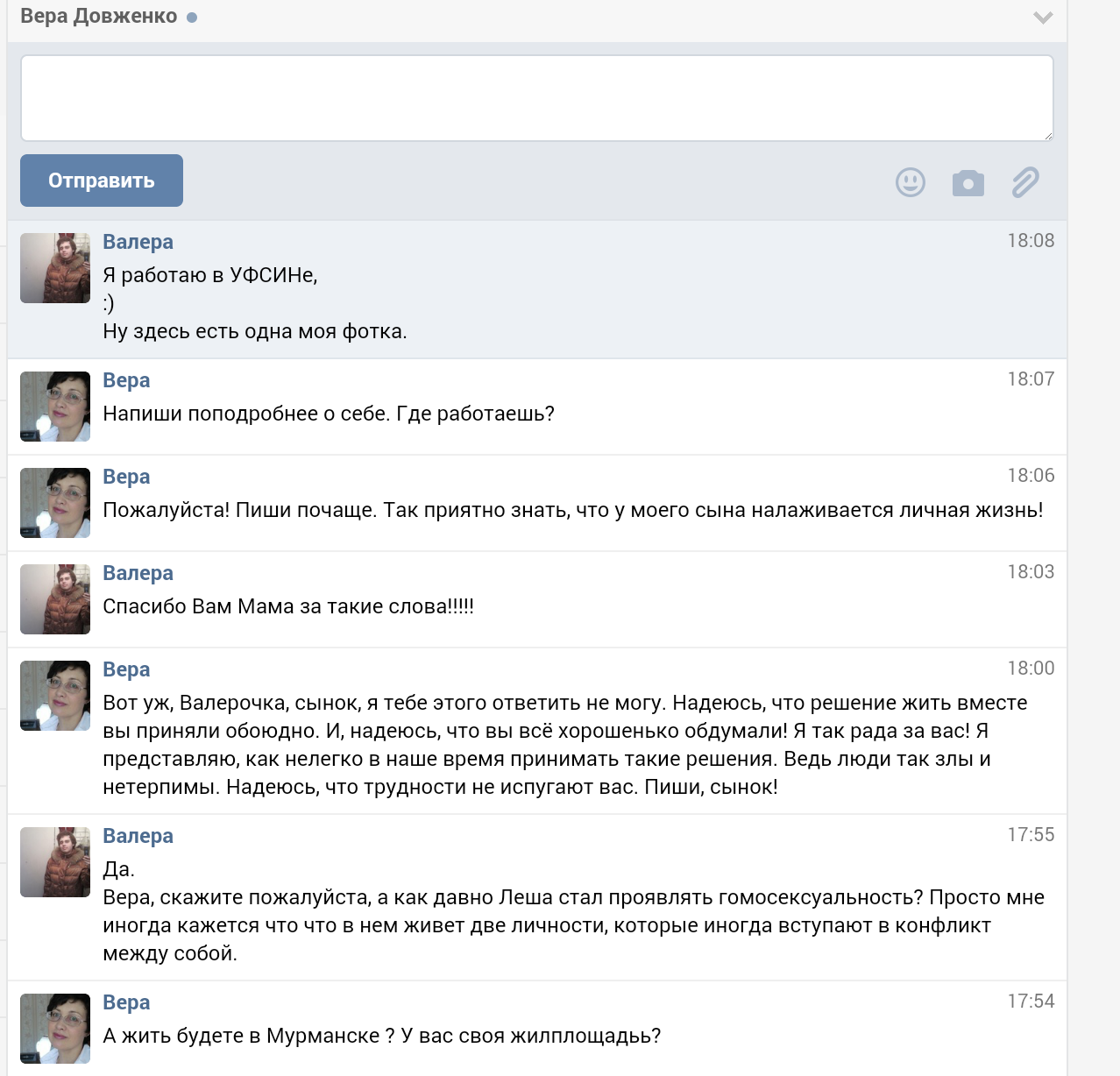Open Вера's avatar in the 18:00 message

[x=55, y=696]
